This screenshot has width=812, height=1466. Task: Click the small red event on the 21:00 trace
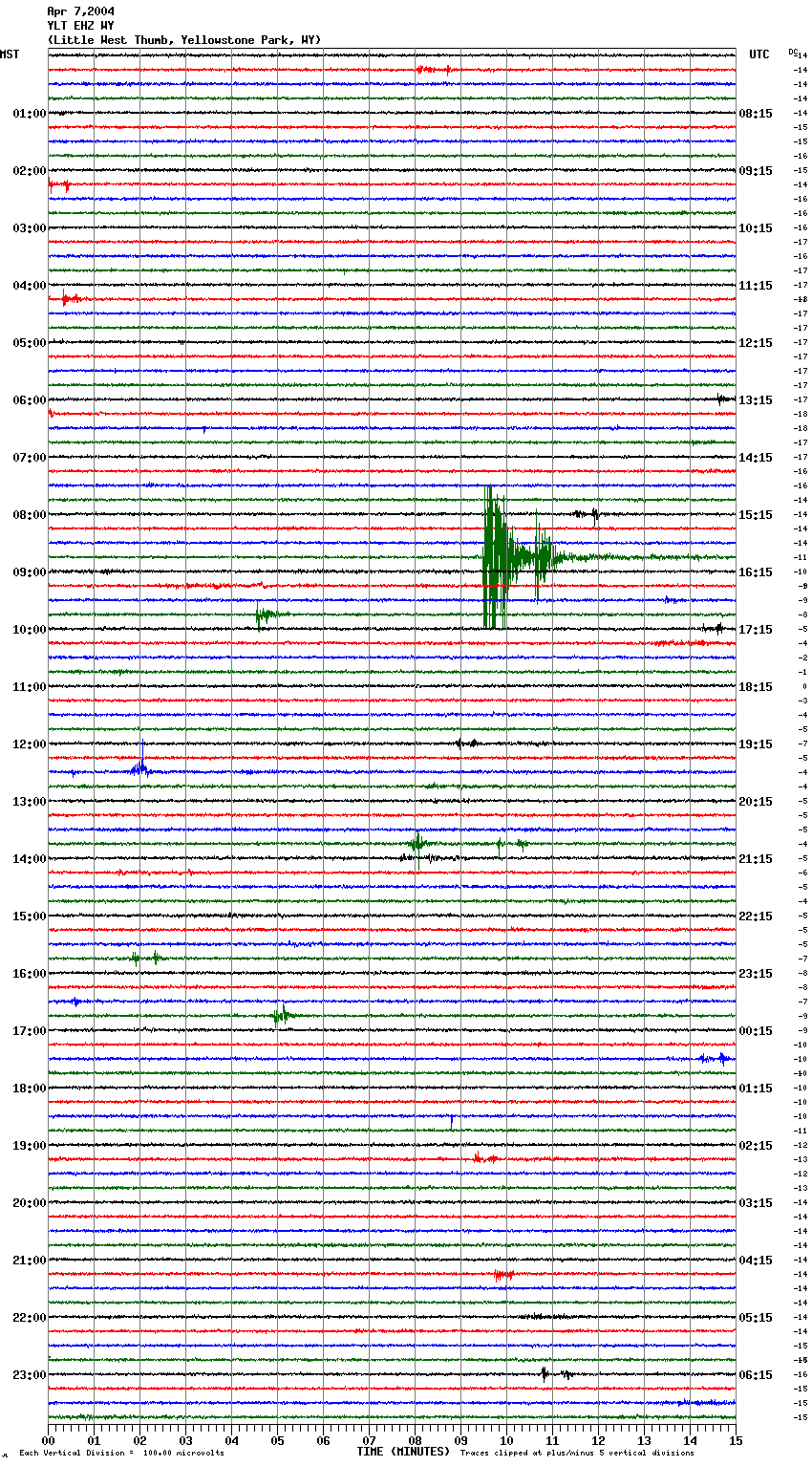point(503,1274)
